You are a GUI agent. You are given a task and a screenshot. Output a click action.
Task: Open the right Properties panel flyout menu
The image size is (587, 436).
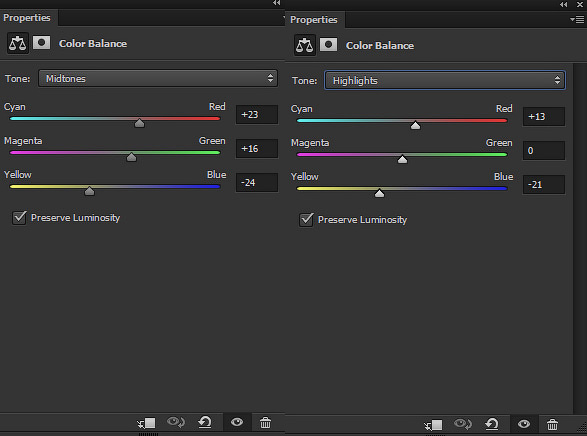coord(577,19)
